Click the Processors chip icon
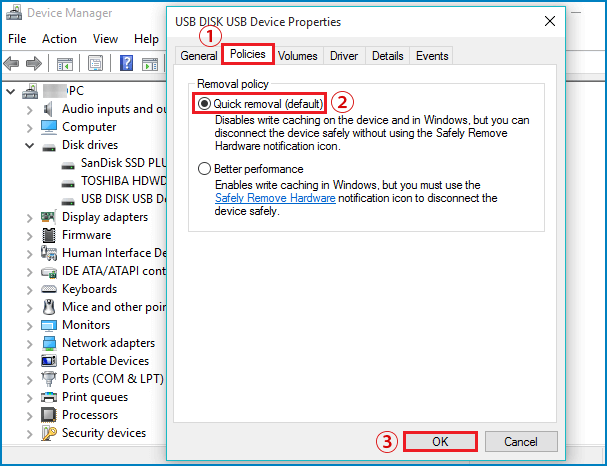Screen dimensions: 607x466 (x=49, y=415)
